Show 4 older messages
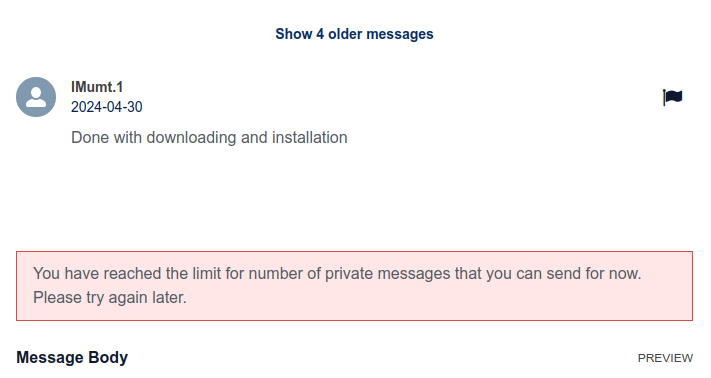Image resolution: width=711 pixels, height=378 pixels. 354,34
